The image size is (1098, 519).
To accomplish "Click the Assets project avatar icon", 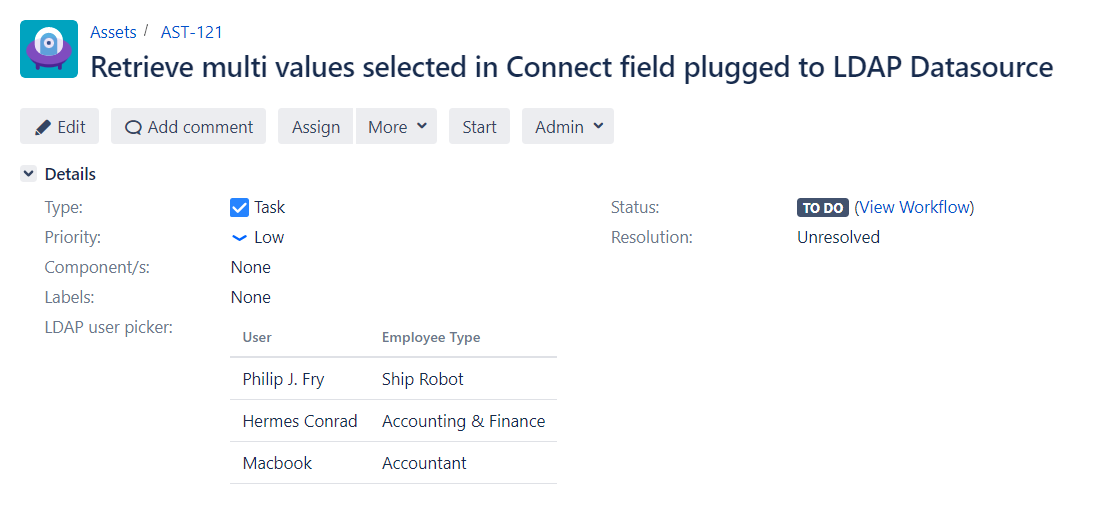I will click(x=49, y=49).
